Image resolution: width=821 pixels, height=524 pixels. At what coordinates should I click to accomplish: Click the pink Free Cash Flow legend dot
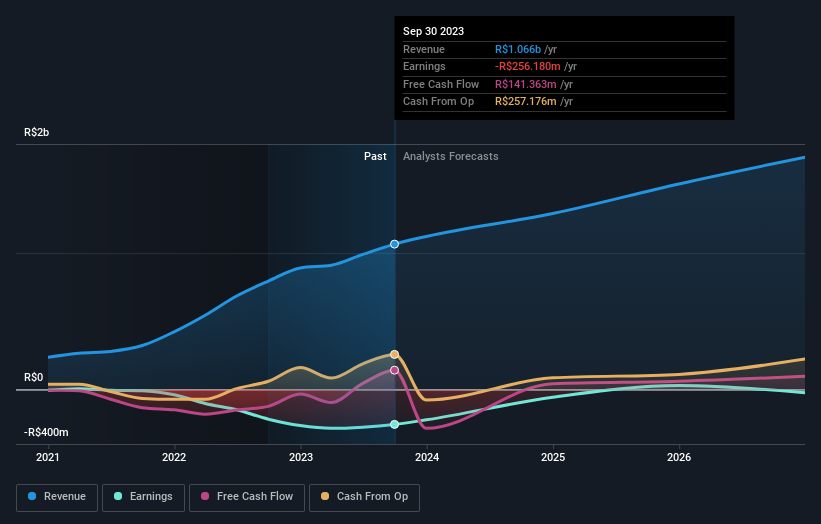pyautogui.click(x=205, y=496)
